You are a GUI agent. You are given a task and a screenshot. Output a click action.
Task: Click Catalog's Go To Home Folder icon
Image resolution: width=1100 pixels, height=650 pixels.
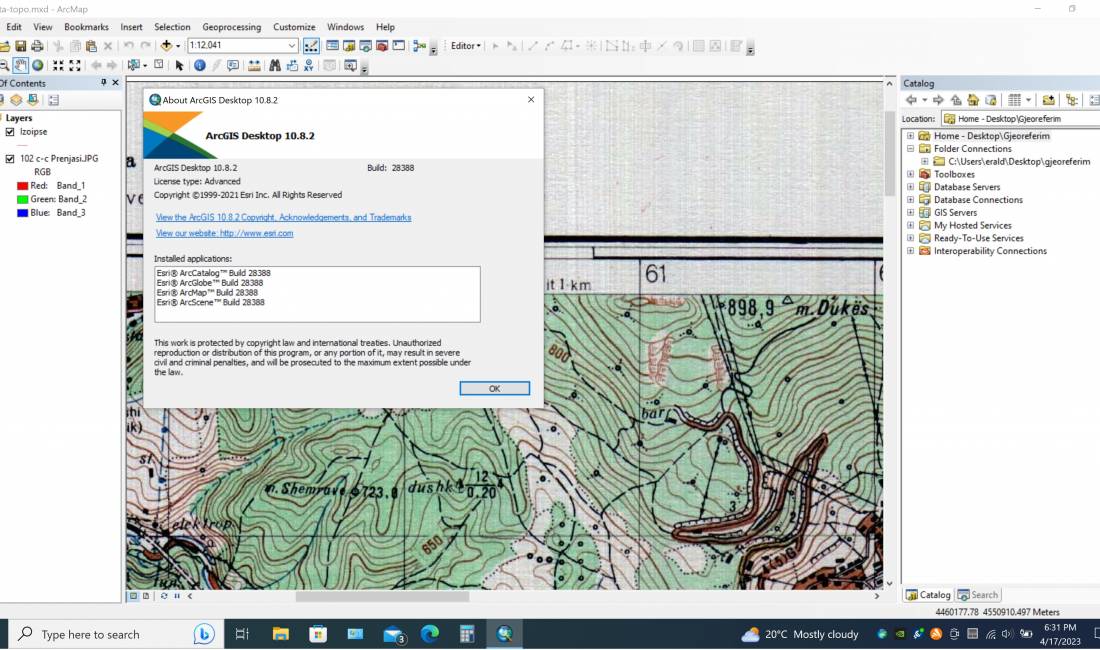tap(973, 100)
